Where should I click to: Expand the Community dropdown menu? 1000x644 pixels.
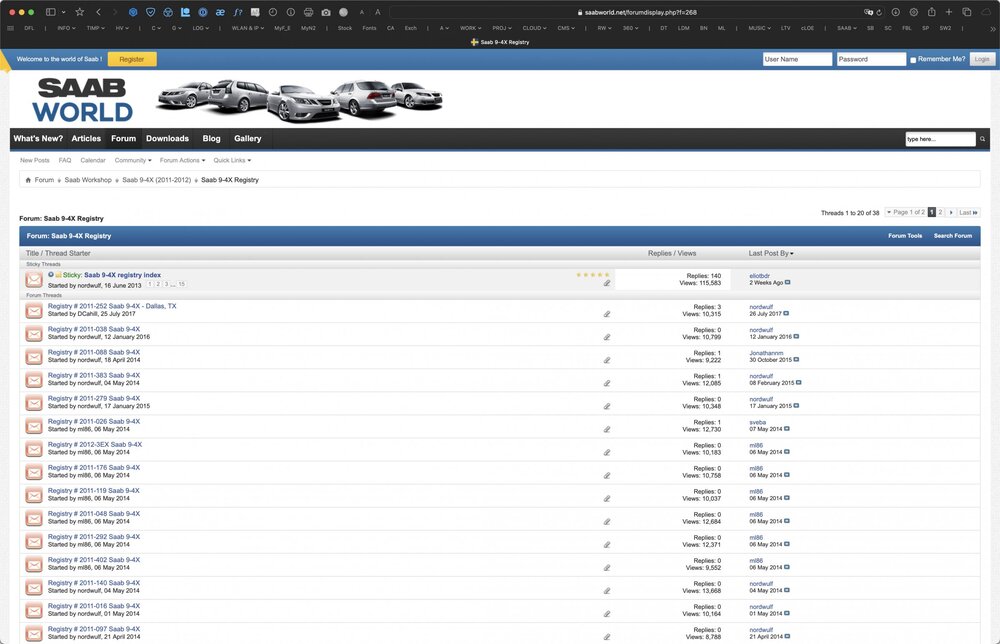pos(133,160)
